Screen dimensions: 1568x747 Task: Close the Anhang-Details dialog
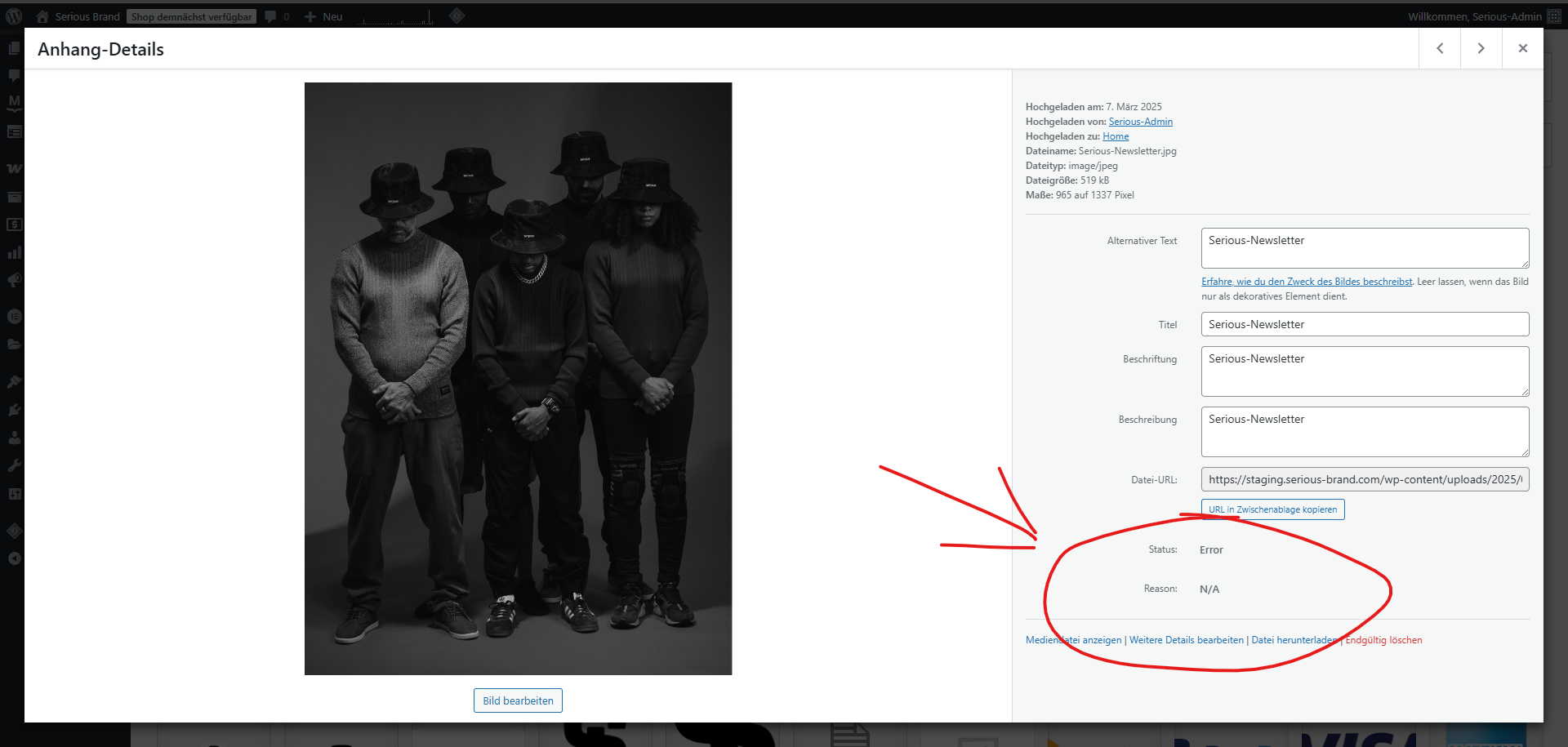(1522, 48)
